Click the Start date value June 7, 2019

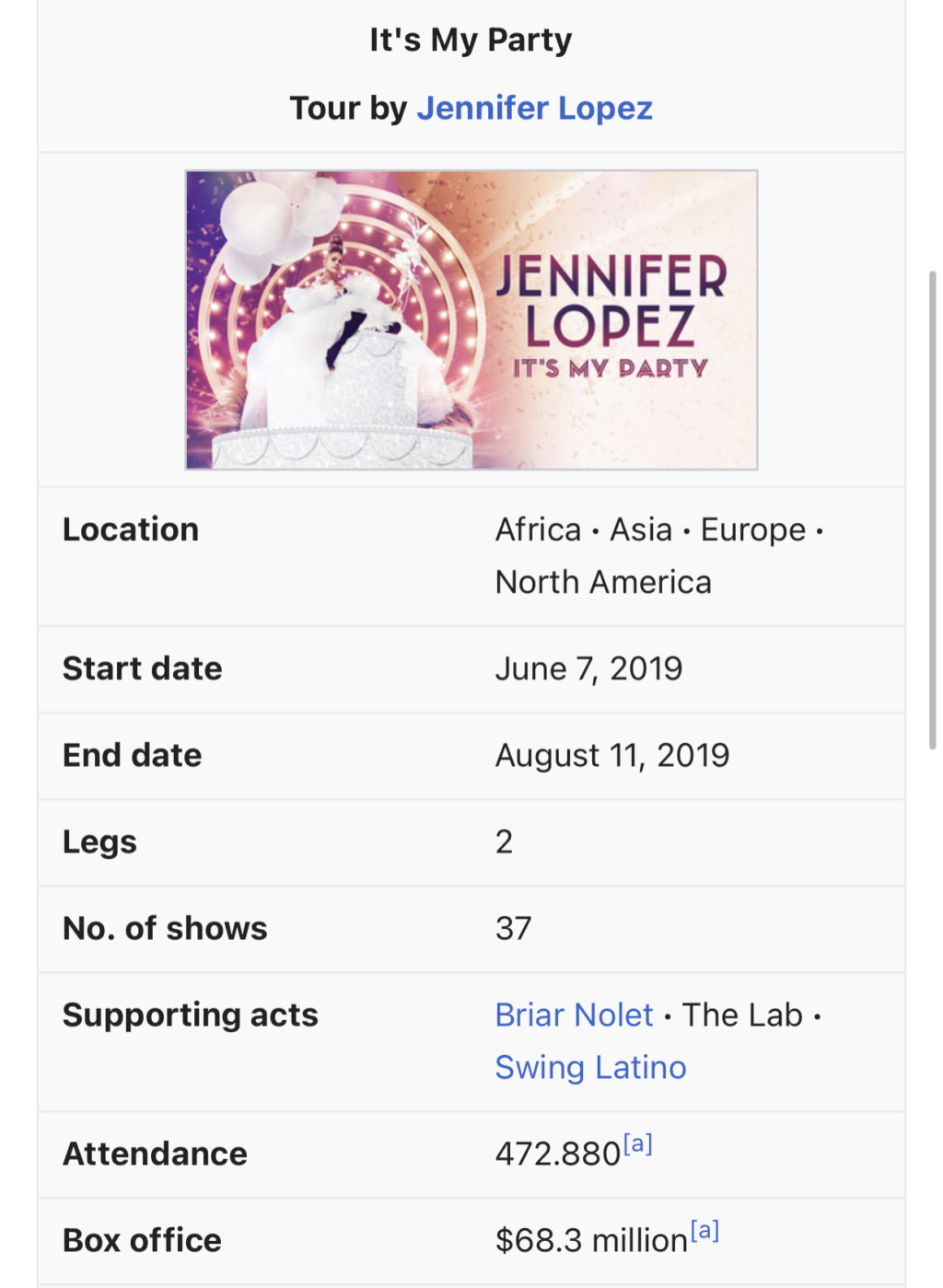pos(588,668)
